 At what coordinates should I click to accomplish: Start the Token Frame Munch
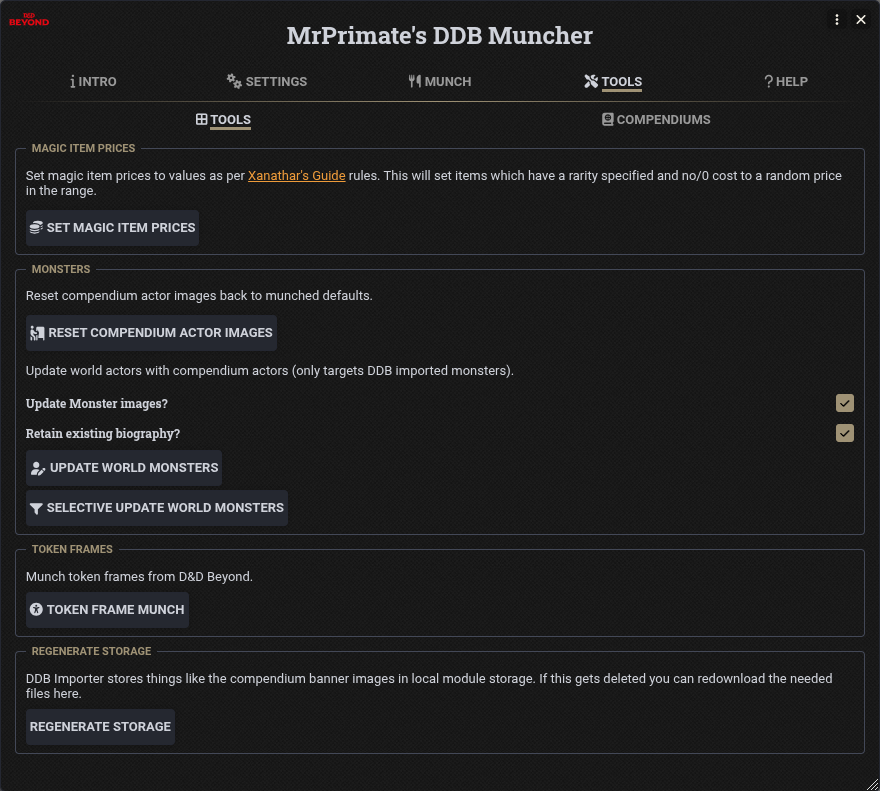(107, 610)
